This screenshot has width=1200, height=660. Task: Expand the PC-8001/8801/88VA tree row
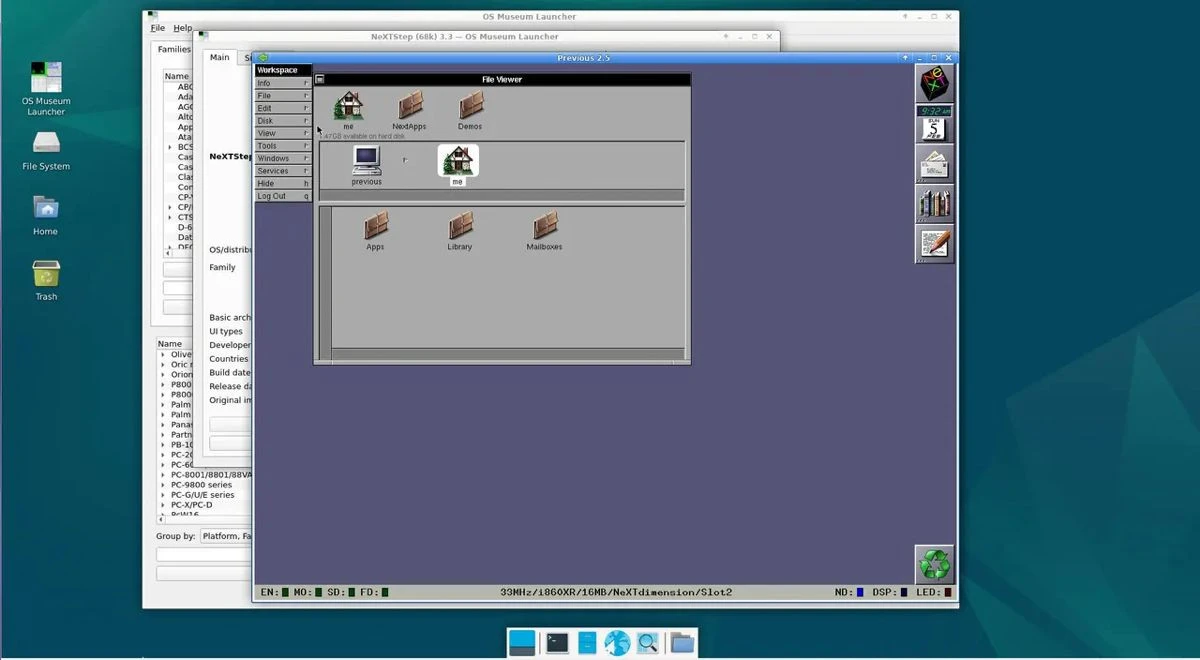pyautogui.click(x=163, y=474)
